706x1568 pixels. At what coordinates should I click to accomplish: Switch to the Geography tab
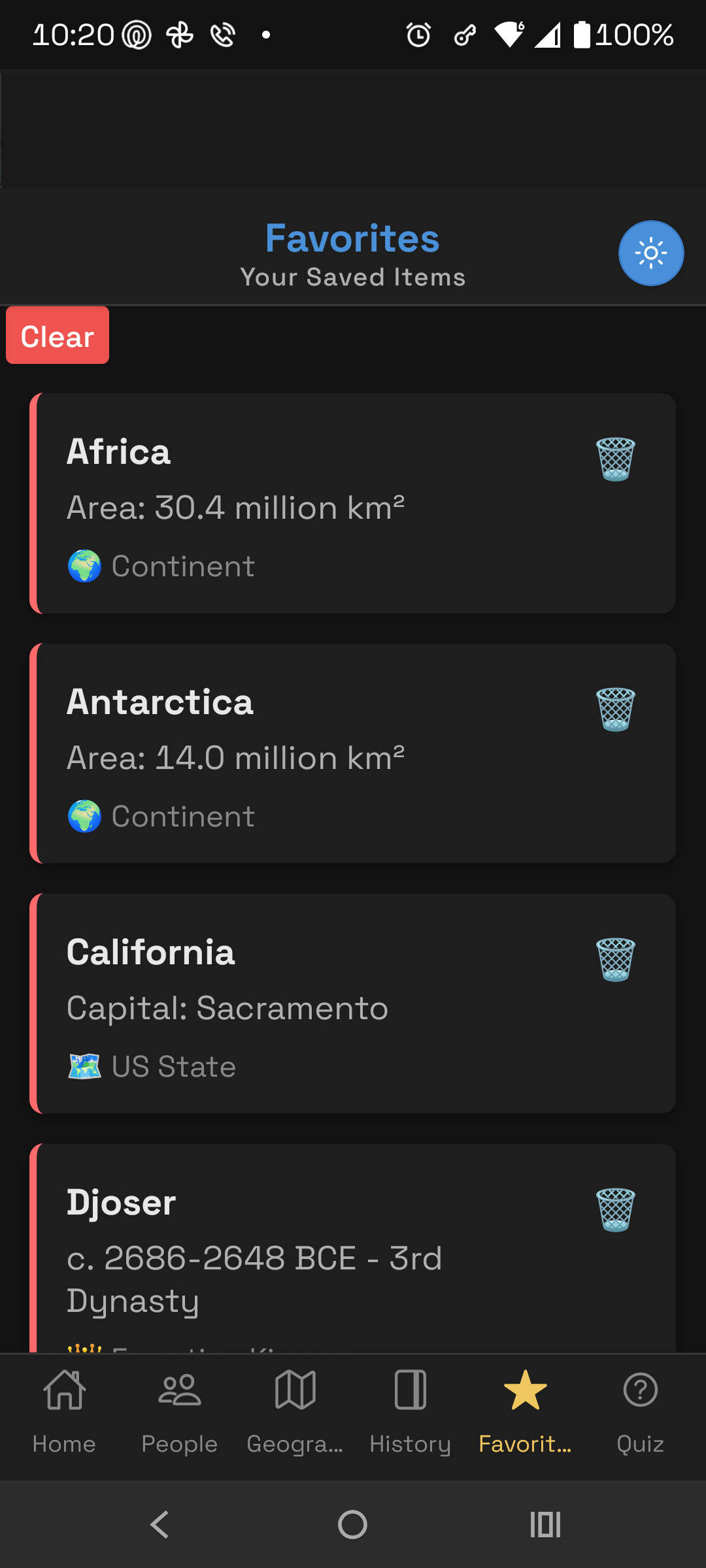pyautogui.click(x=295, y=1411)
